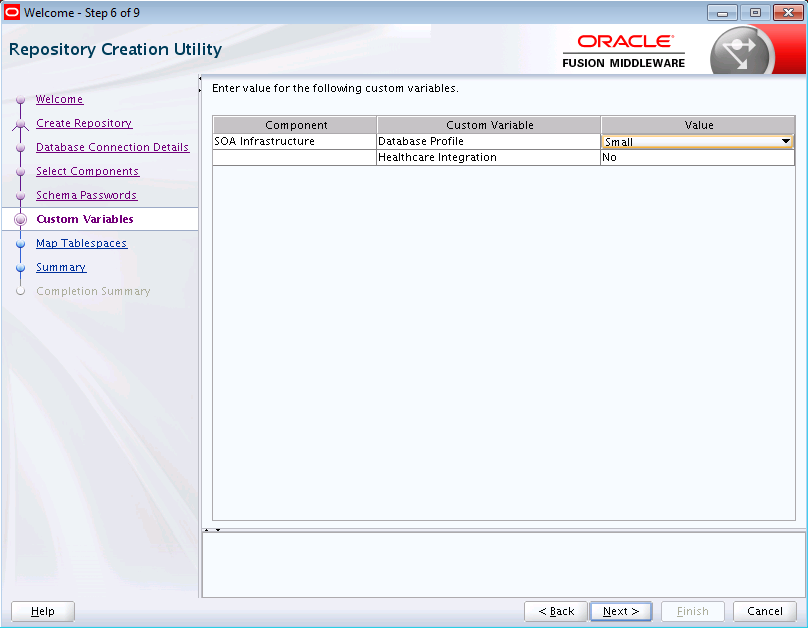Close the Repository Creation Utility window
808x628 pixels.
[x=788, y=12]
